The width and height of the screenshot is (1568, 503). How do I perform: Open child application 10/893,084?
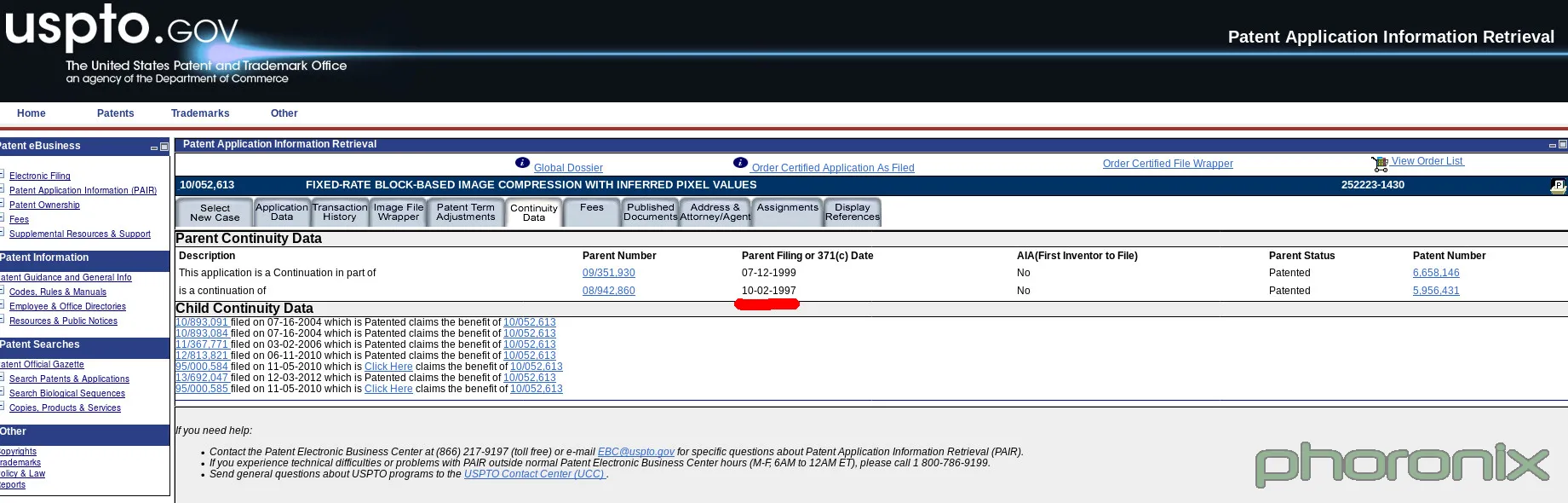point(202,333)
